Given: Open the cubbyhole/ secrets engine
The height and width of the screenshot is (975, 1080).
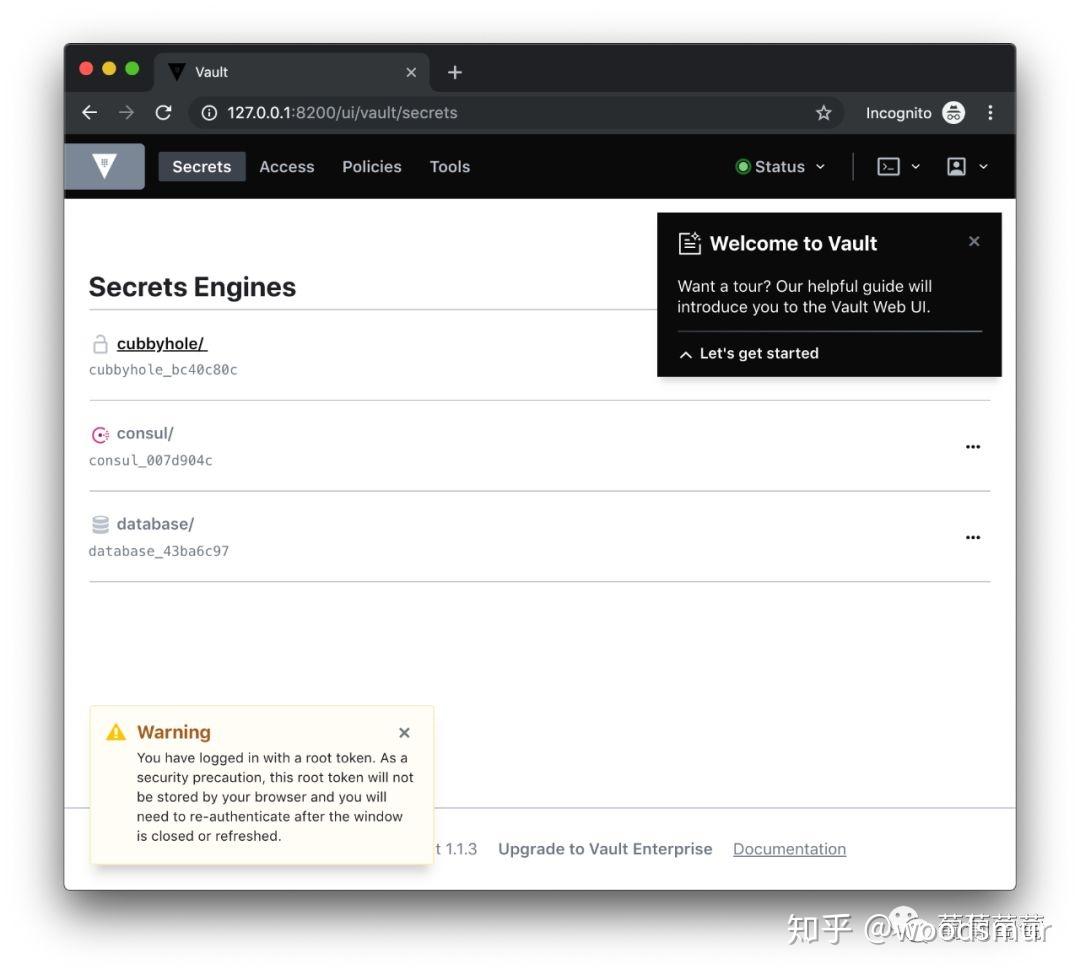Looking at the screenshot, I should [161, 344].
